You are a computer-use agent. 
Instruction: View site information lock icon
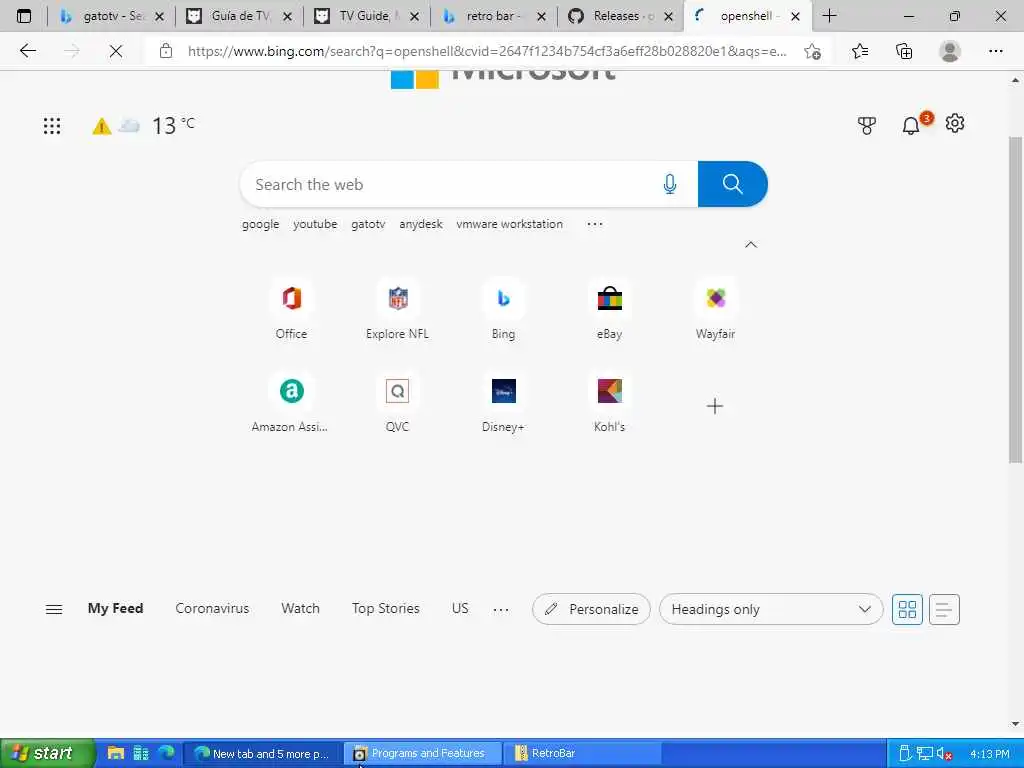pos(166,51)
